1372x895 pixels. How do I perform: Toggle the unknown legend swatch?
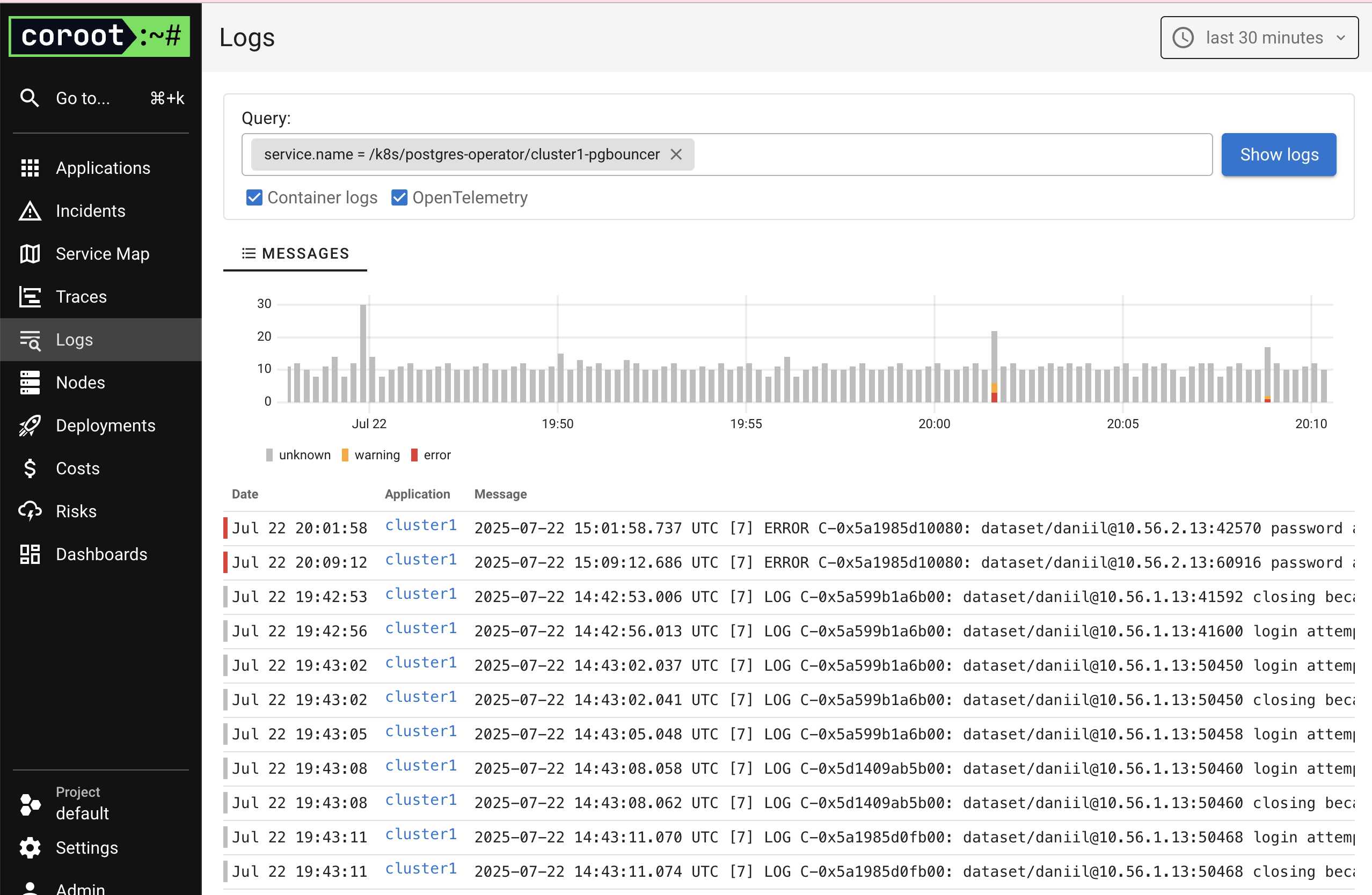[269, 455]
